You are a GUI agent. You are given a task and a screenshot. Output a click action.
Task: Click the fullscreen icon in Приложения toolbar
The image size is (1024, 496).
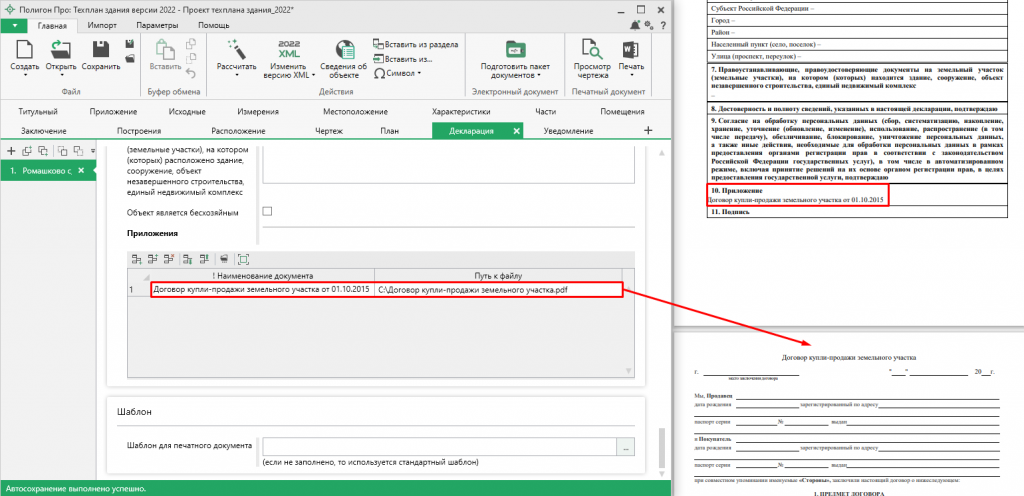[x=243, y=258]
